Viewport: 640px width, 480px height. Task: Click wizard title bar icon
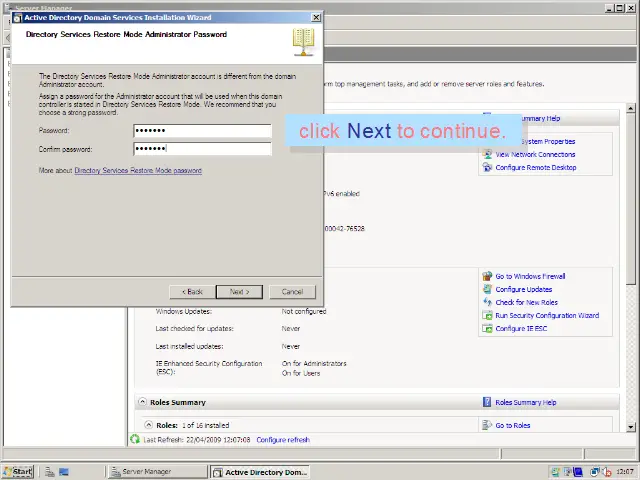pyautogui.click(x=18, y=18)
